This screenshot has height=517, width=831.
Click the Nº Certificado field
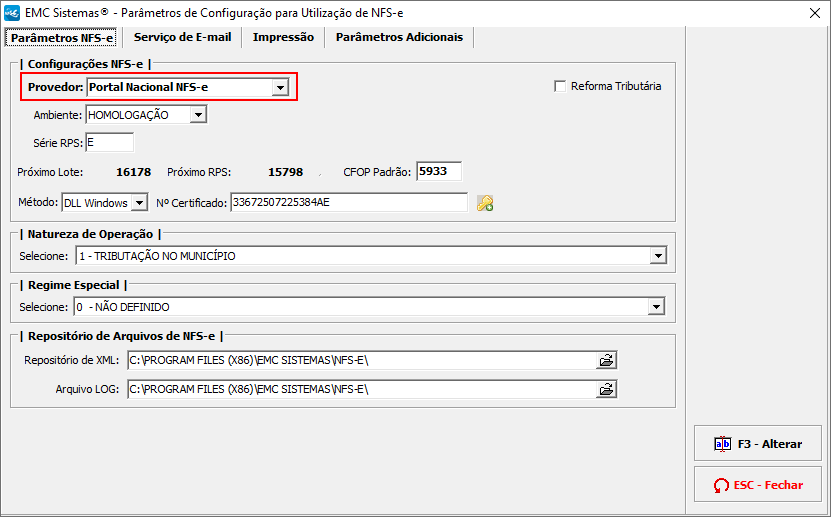point(349,203)
